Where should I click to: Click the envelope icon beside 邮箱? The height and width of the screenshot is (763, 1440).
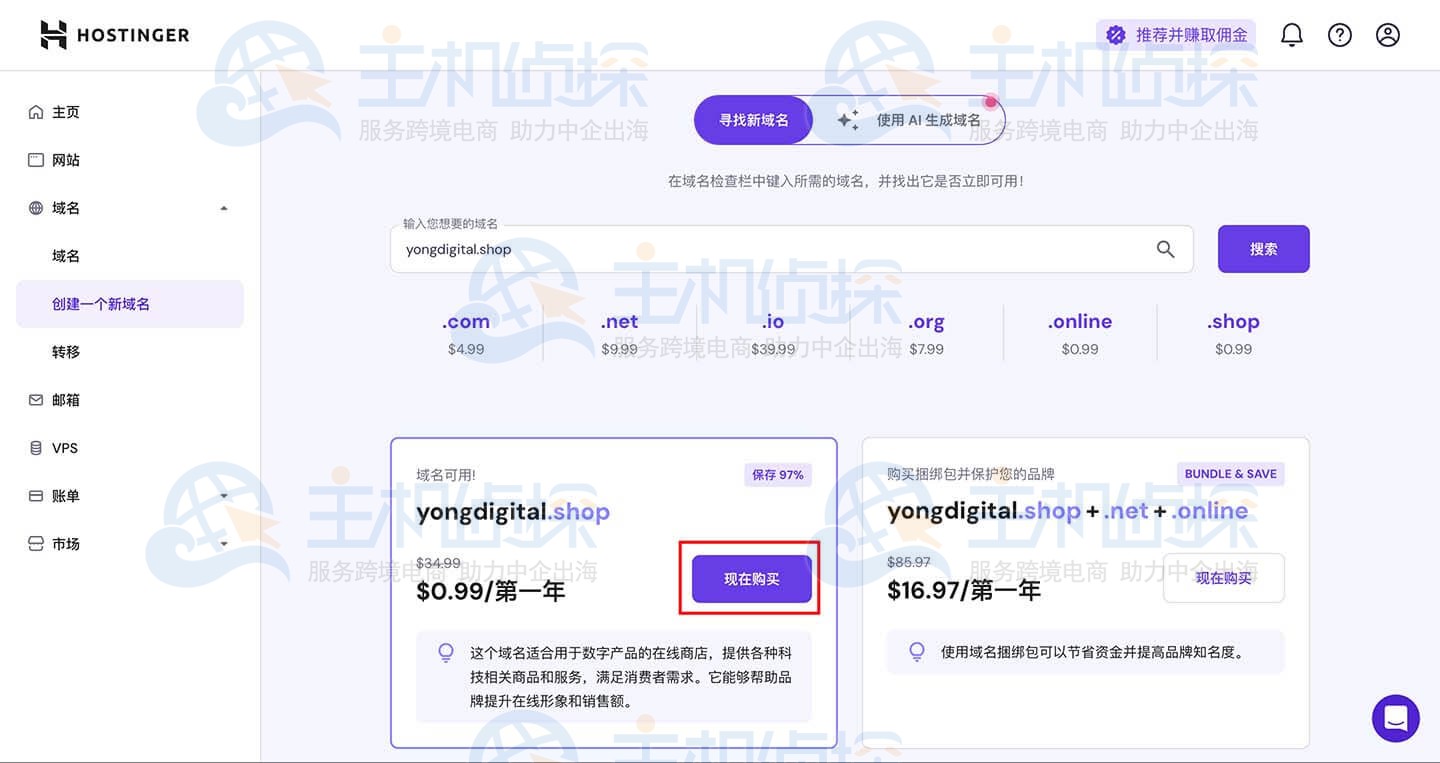(36, 400)
